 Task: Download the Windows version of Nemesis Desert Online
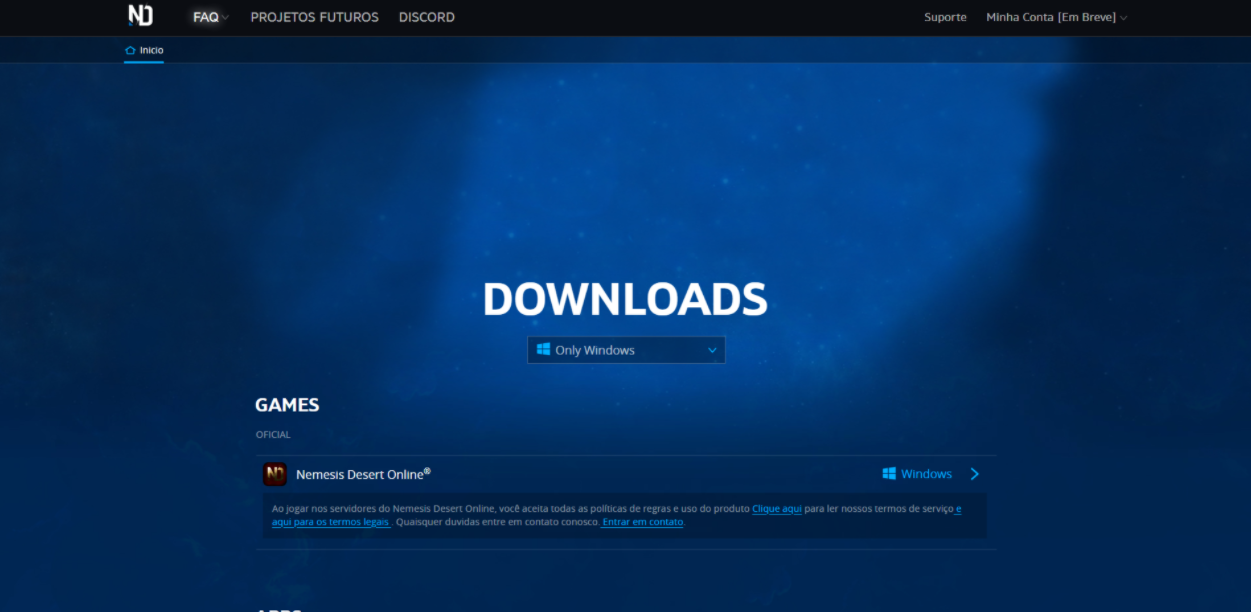click(x=917, y=474)
